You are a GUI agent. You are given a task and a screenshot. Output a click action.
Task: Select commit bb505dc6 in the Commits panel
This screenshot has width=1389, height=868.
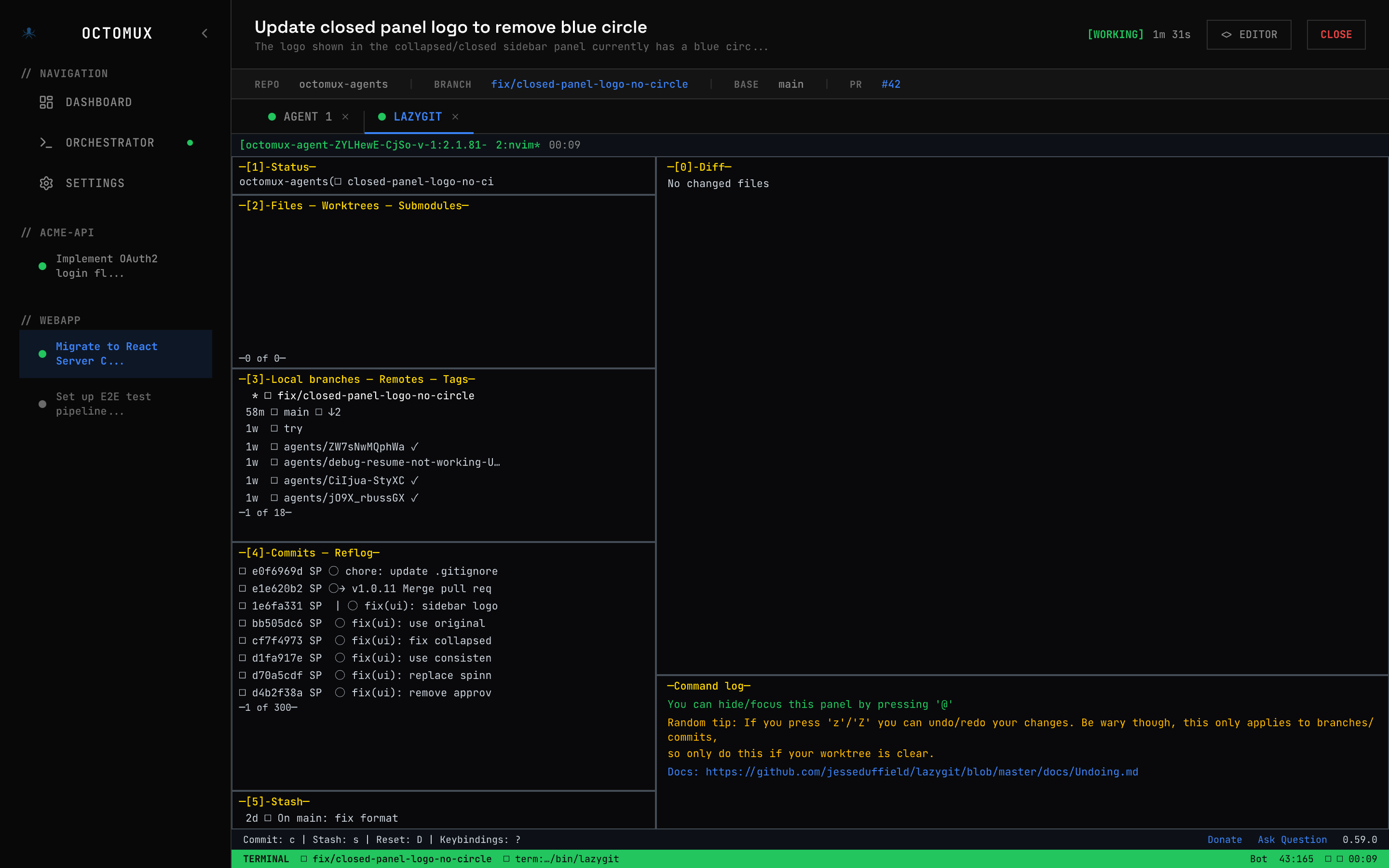368,623
